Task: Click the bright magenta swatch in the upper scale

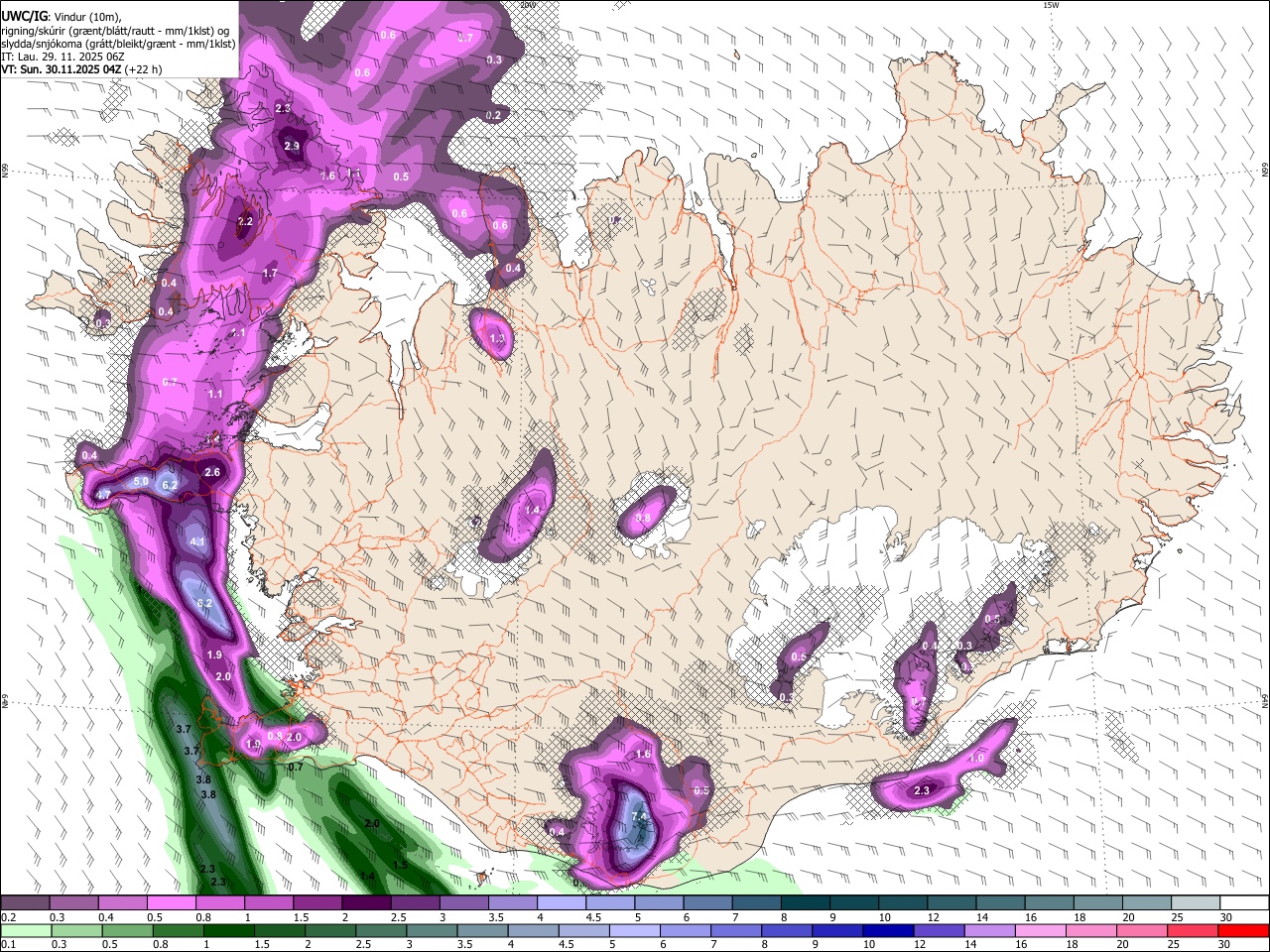Action: (x=171, y=902)
